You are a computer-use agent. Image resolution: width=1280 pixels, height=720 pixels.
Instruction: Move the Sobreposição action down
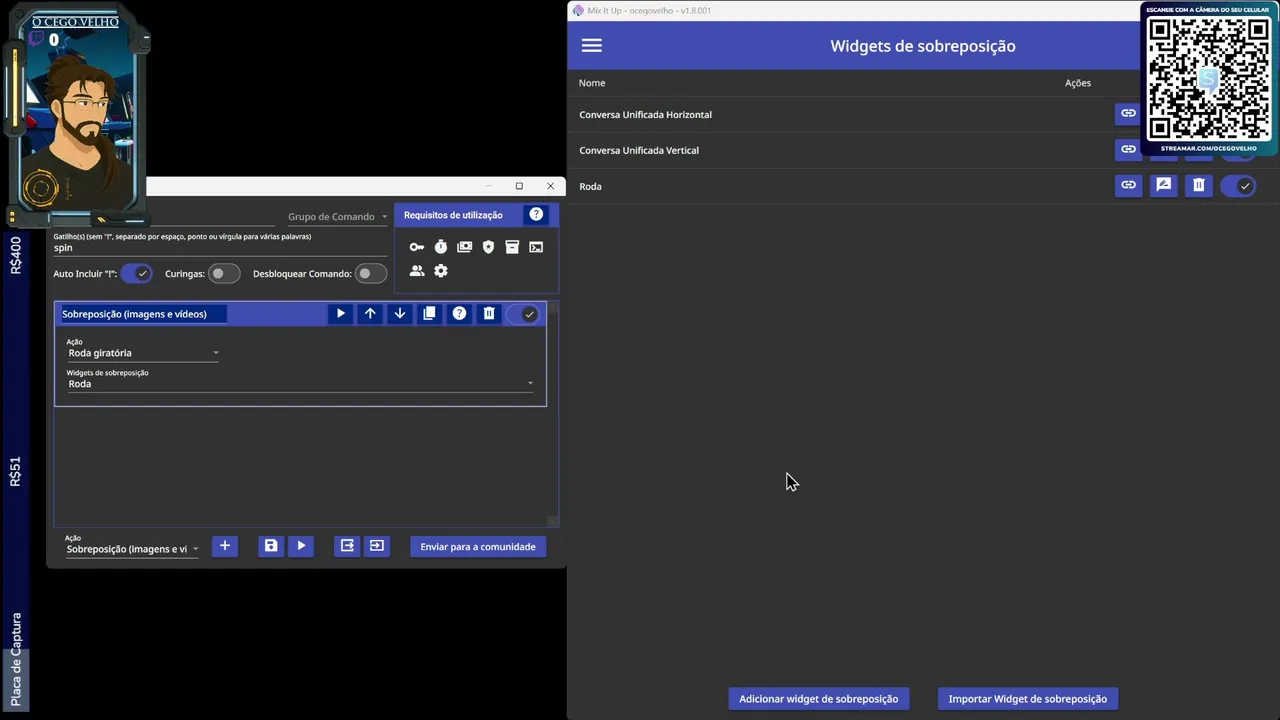pos(400,314)
